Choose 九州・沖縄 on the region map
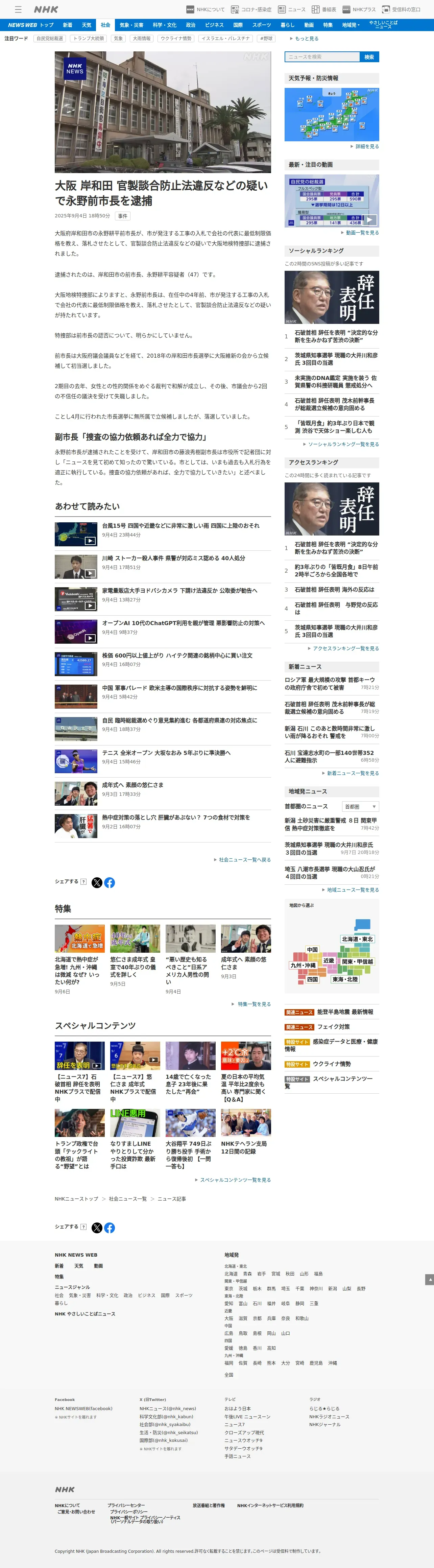 tap(303, 966)
